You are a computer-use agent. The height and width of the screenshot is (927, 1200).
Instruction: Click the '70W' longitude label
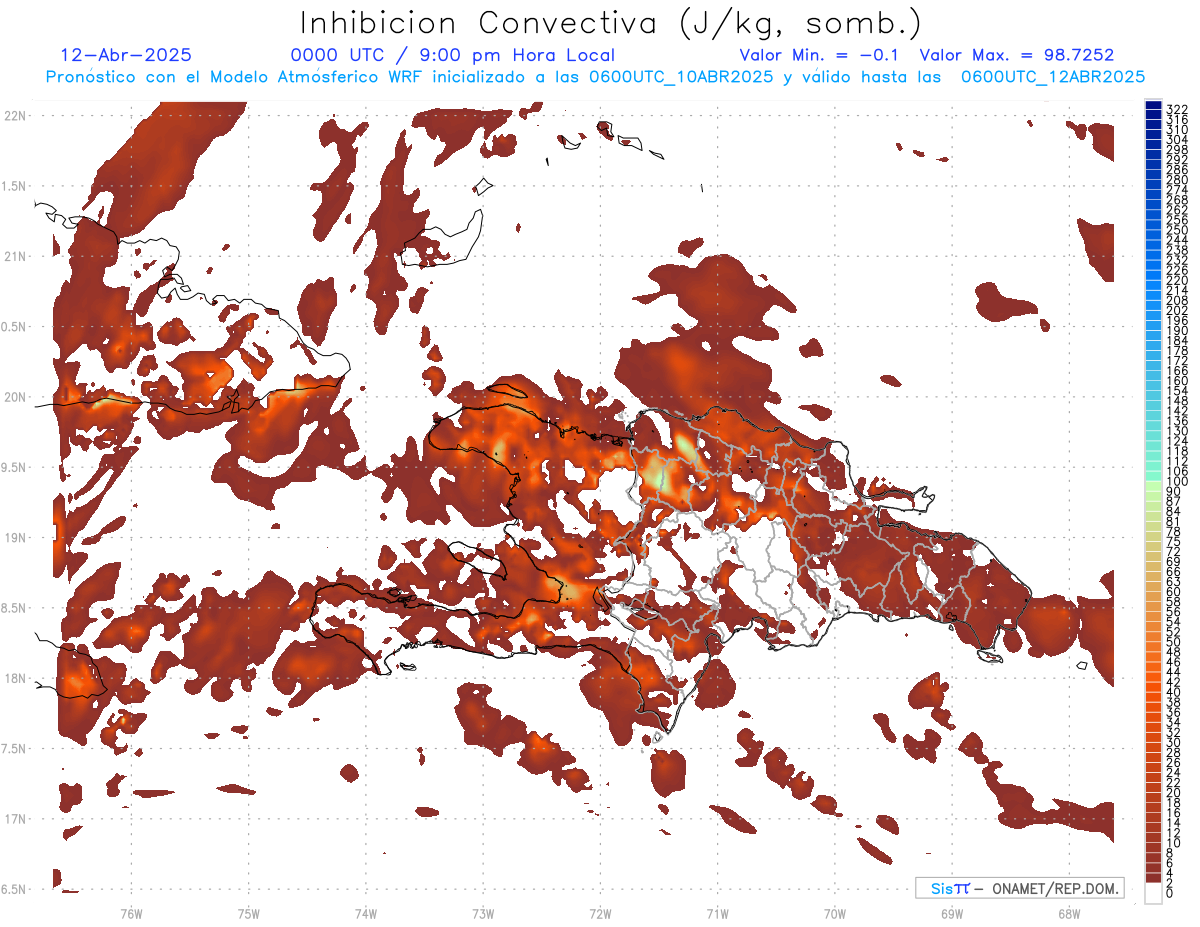point(835,913)
